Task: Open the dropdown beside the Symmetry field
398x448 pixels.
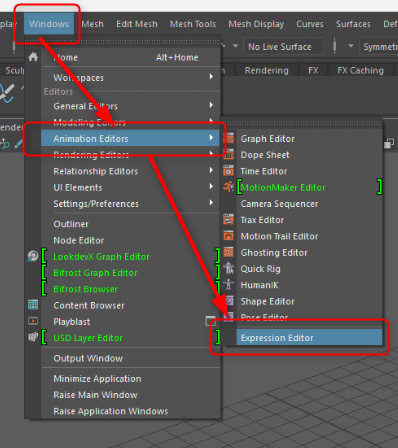Action: click(351, 46)
